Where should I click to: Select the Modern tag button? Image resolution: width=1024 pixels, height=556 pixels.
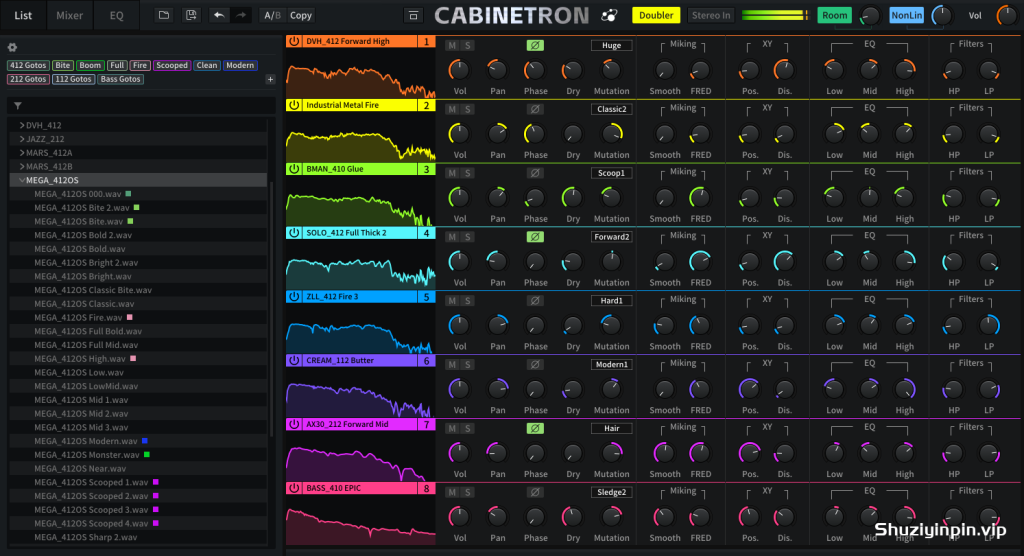click(240, 65)
